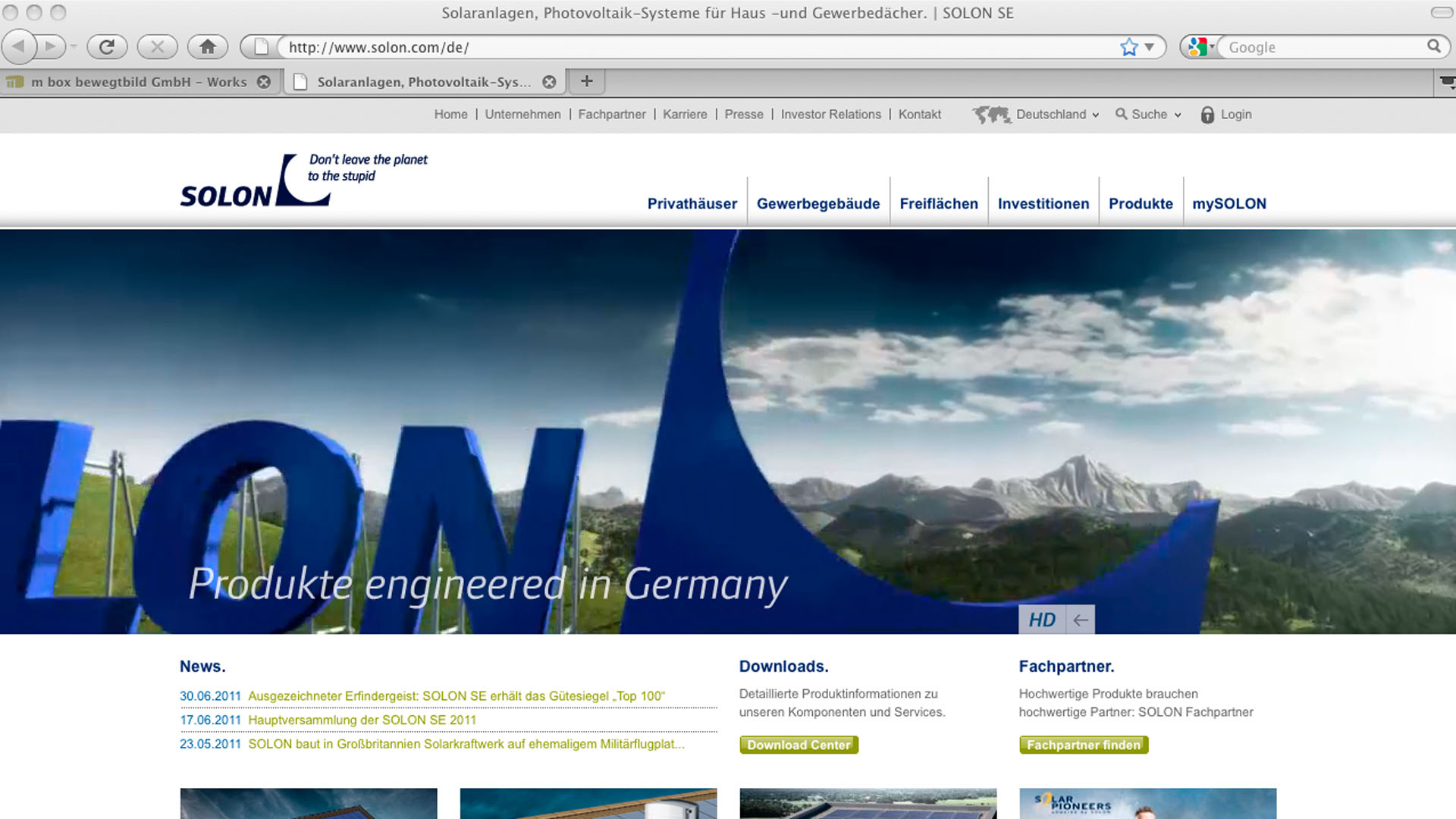
Task: Reload the page with the refresh icon
Action: coord(107,47)
